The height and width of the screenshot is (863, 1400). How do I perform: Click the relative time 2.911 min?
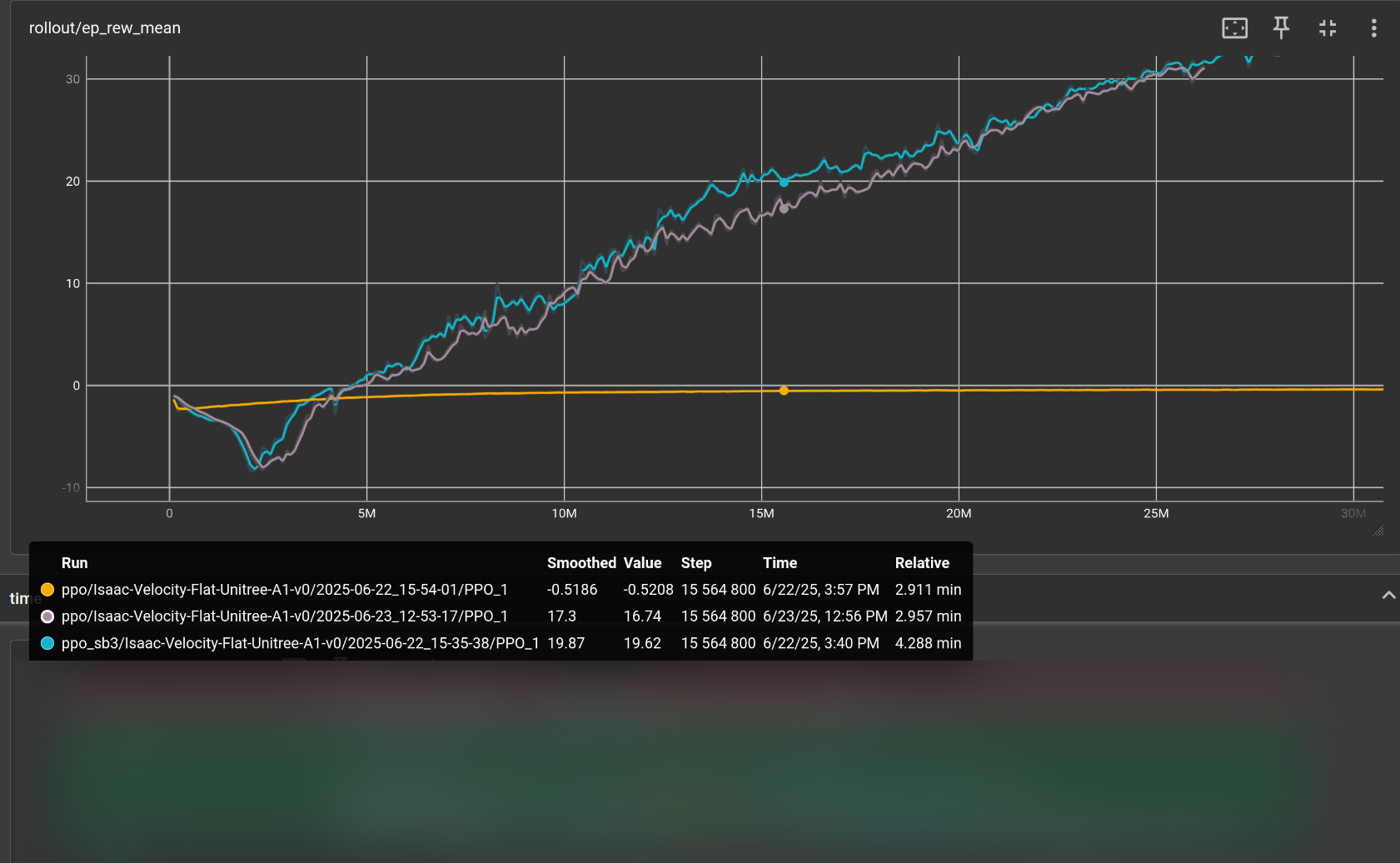coord(928,590)
